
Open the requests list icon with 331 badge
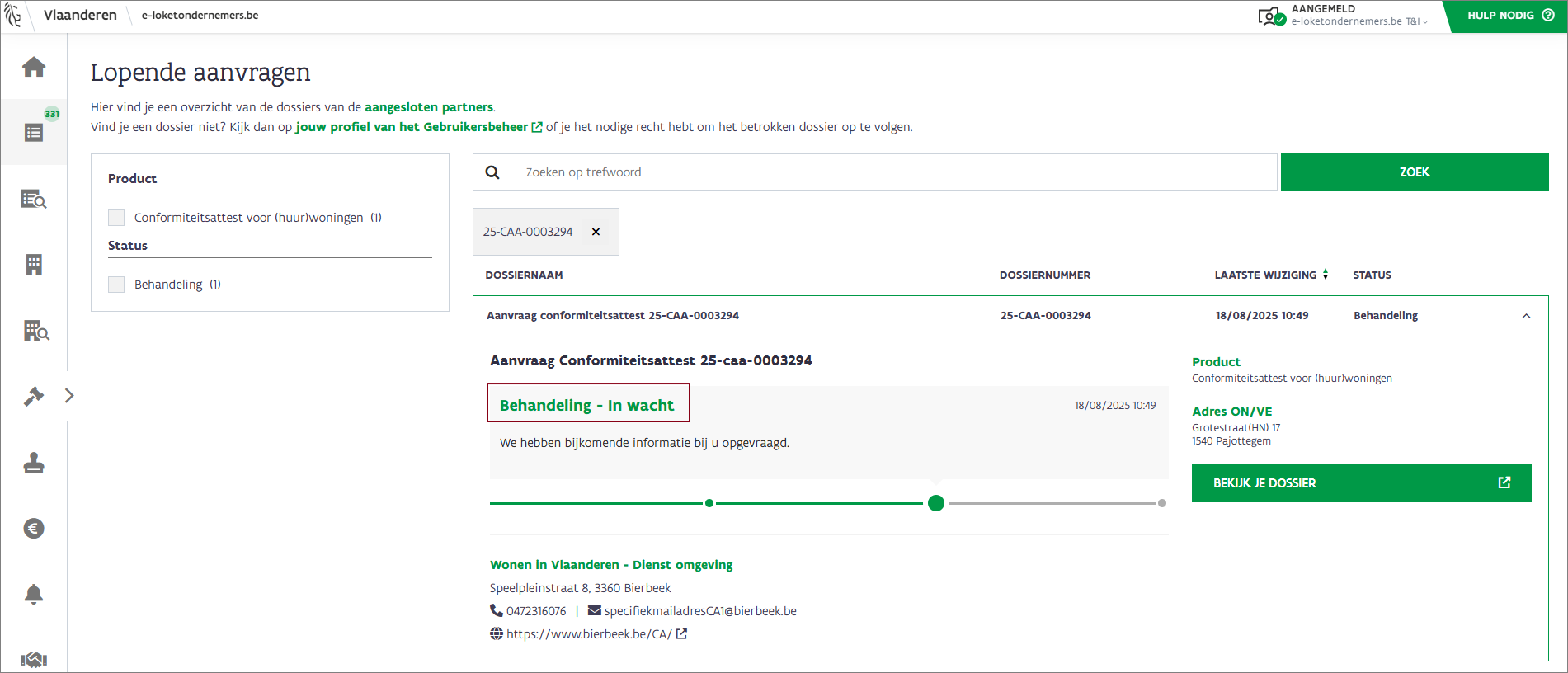point(34,132)
